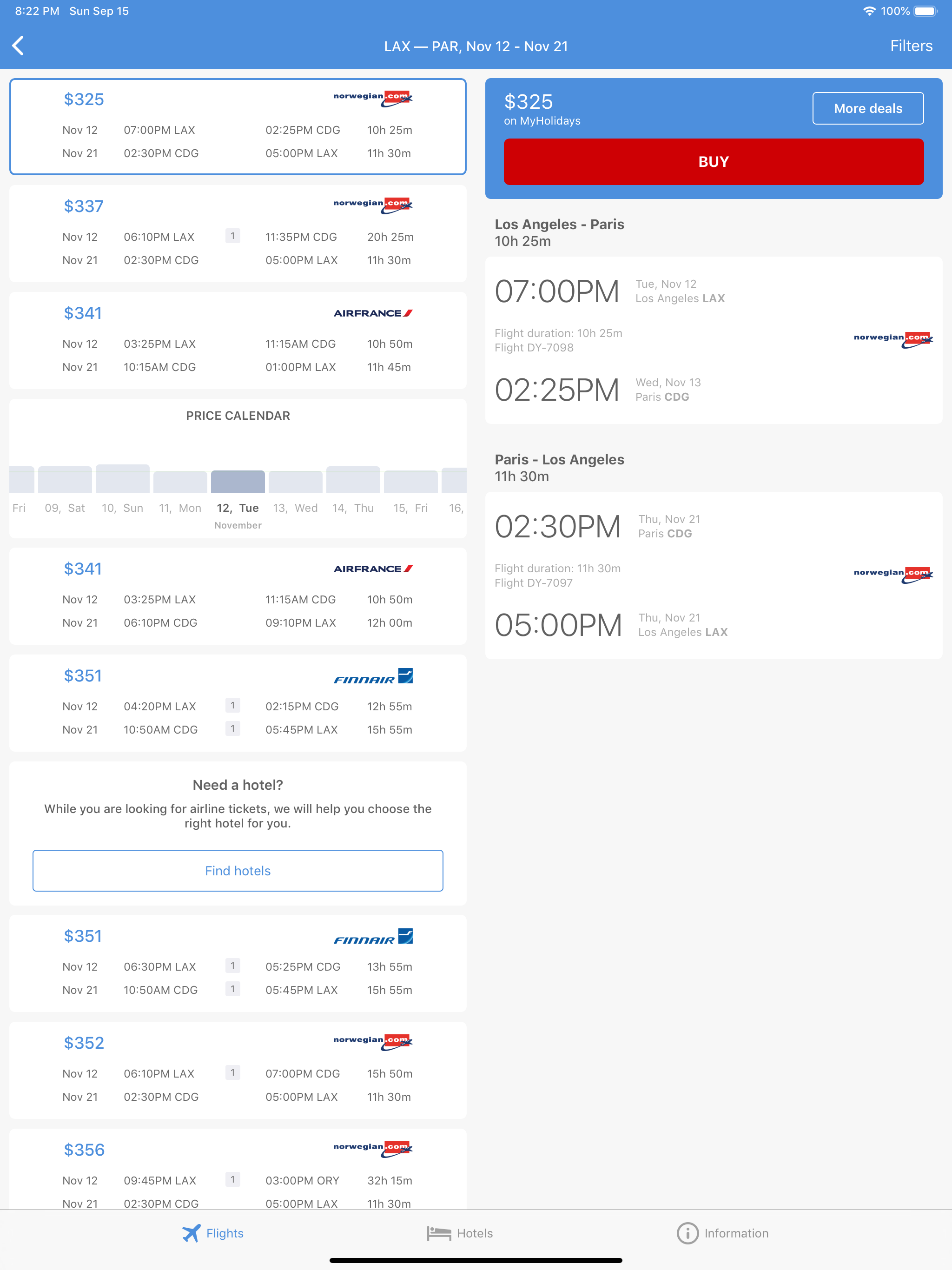Tap the Norwegian logo on the $325 result
Viewport: 952px width, 1270px height.
tap(373, 98)
